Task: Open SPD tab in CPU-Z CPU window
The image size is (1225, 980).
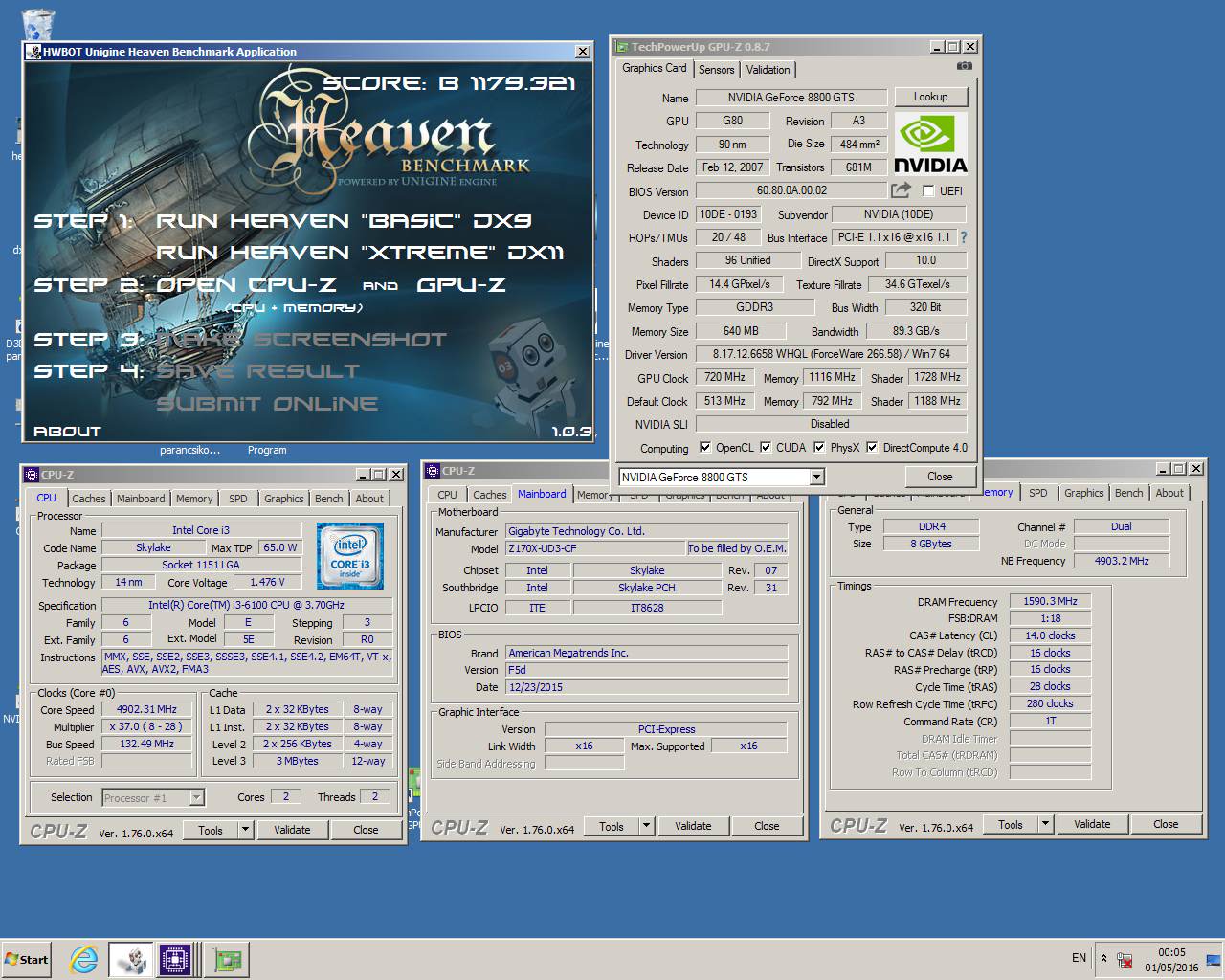Action: point(238,499)
